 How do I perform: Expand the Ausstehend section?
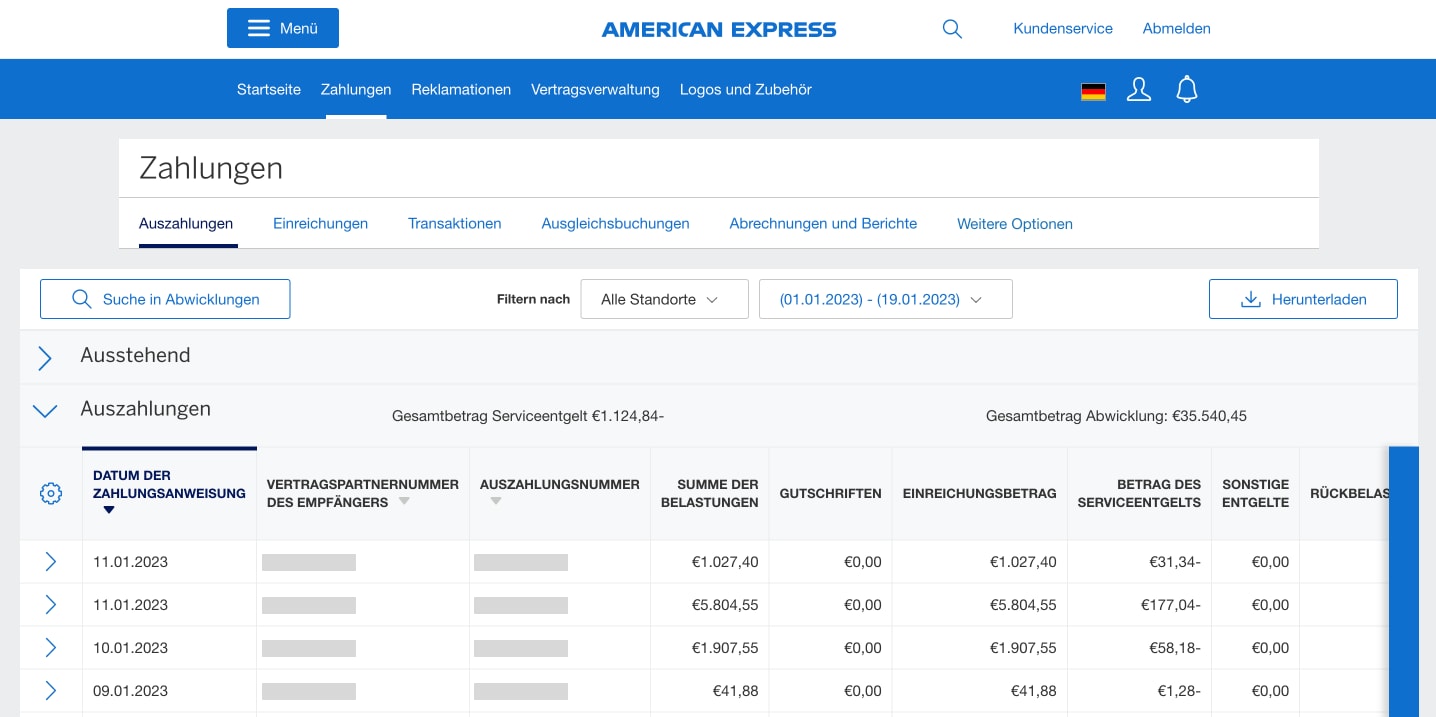(45, 358)
